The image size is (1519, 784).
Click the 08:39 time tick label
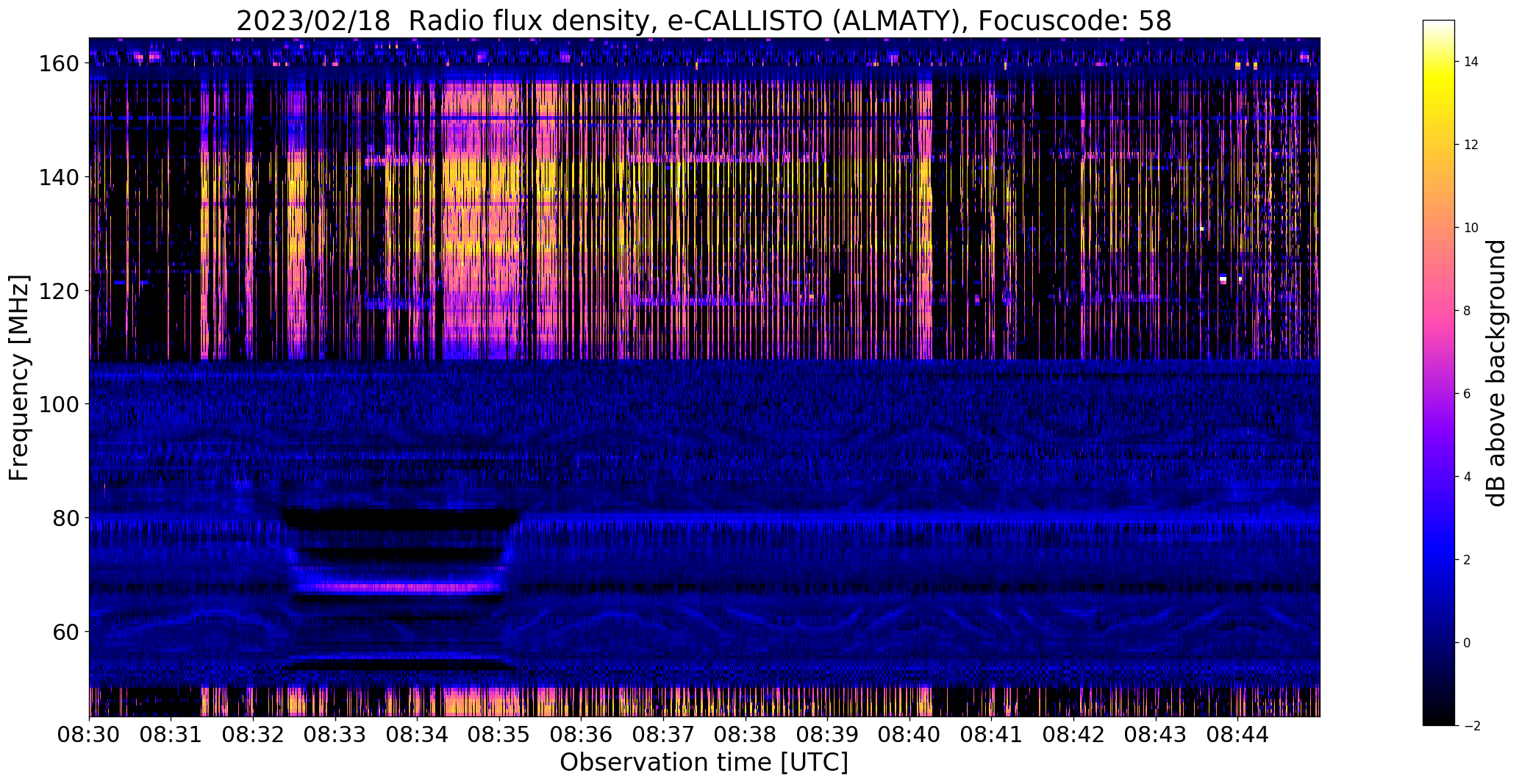[x=828, y=734]
